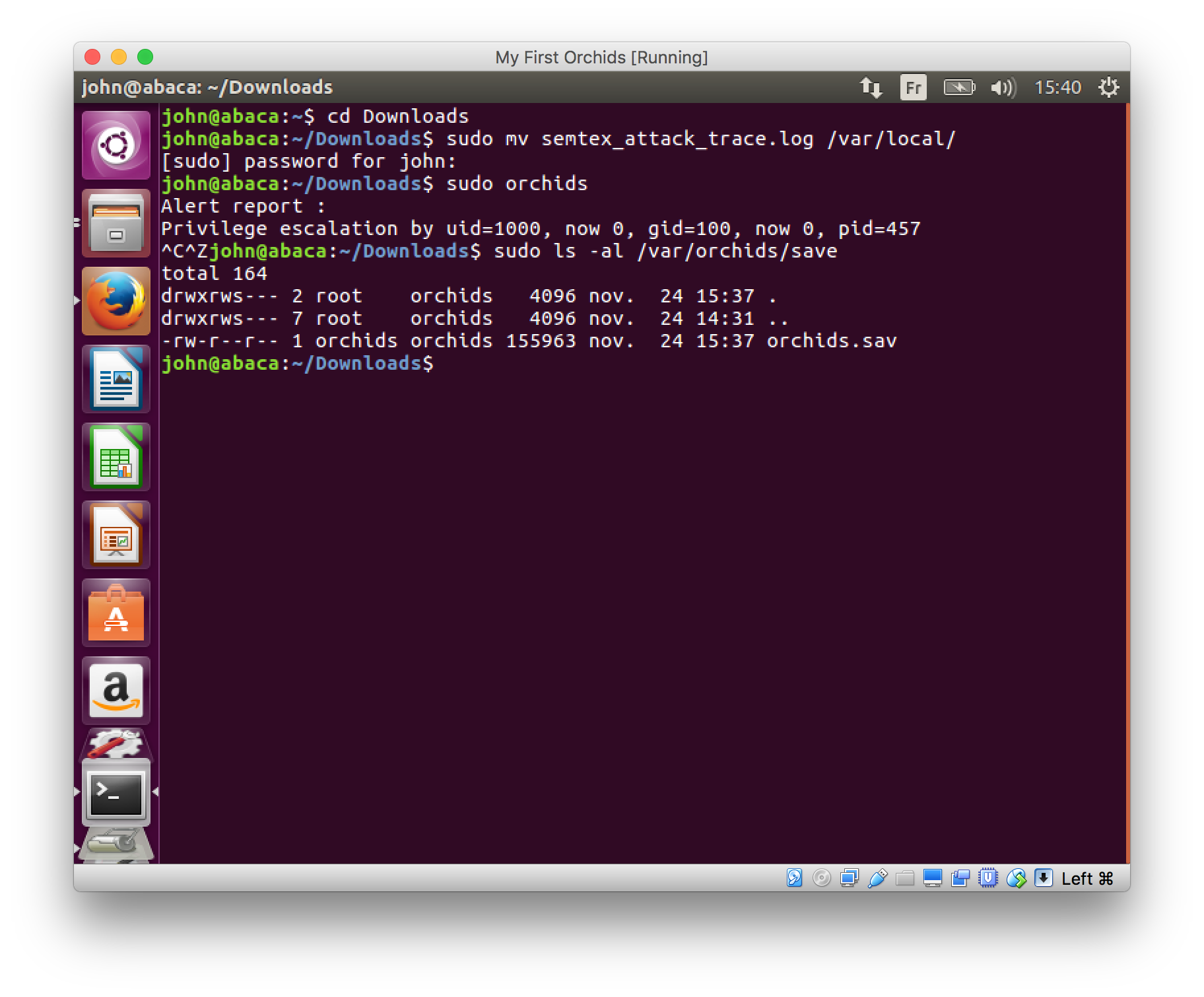Open the Ubuntu Dash search launcher

[116, 145]
